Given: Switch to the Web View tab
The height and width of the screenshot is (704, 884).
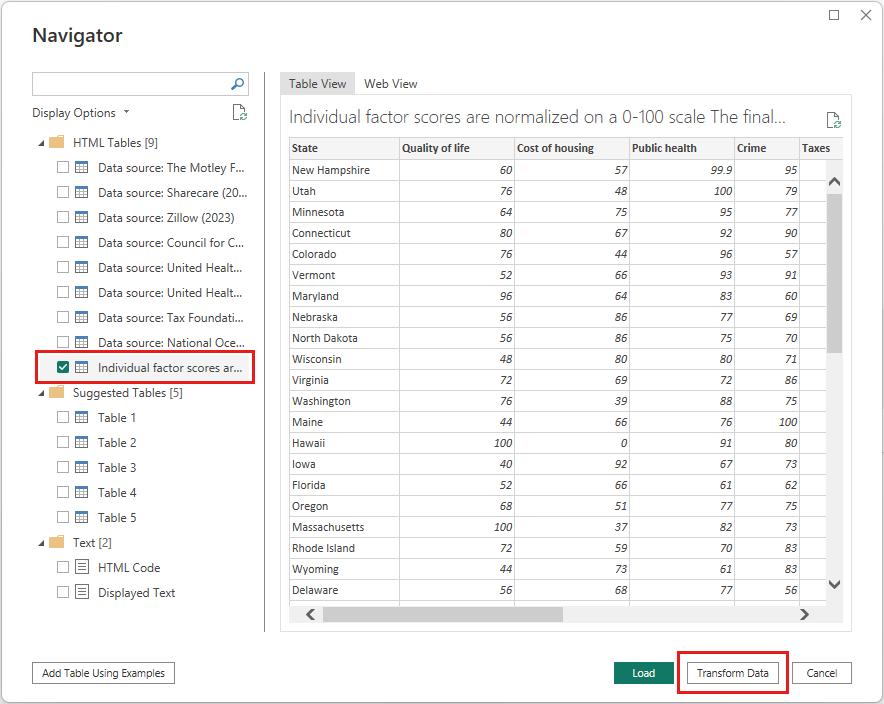Looking at the screenshot, I should click(390, 83).
